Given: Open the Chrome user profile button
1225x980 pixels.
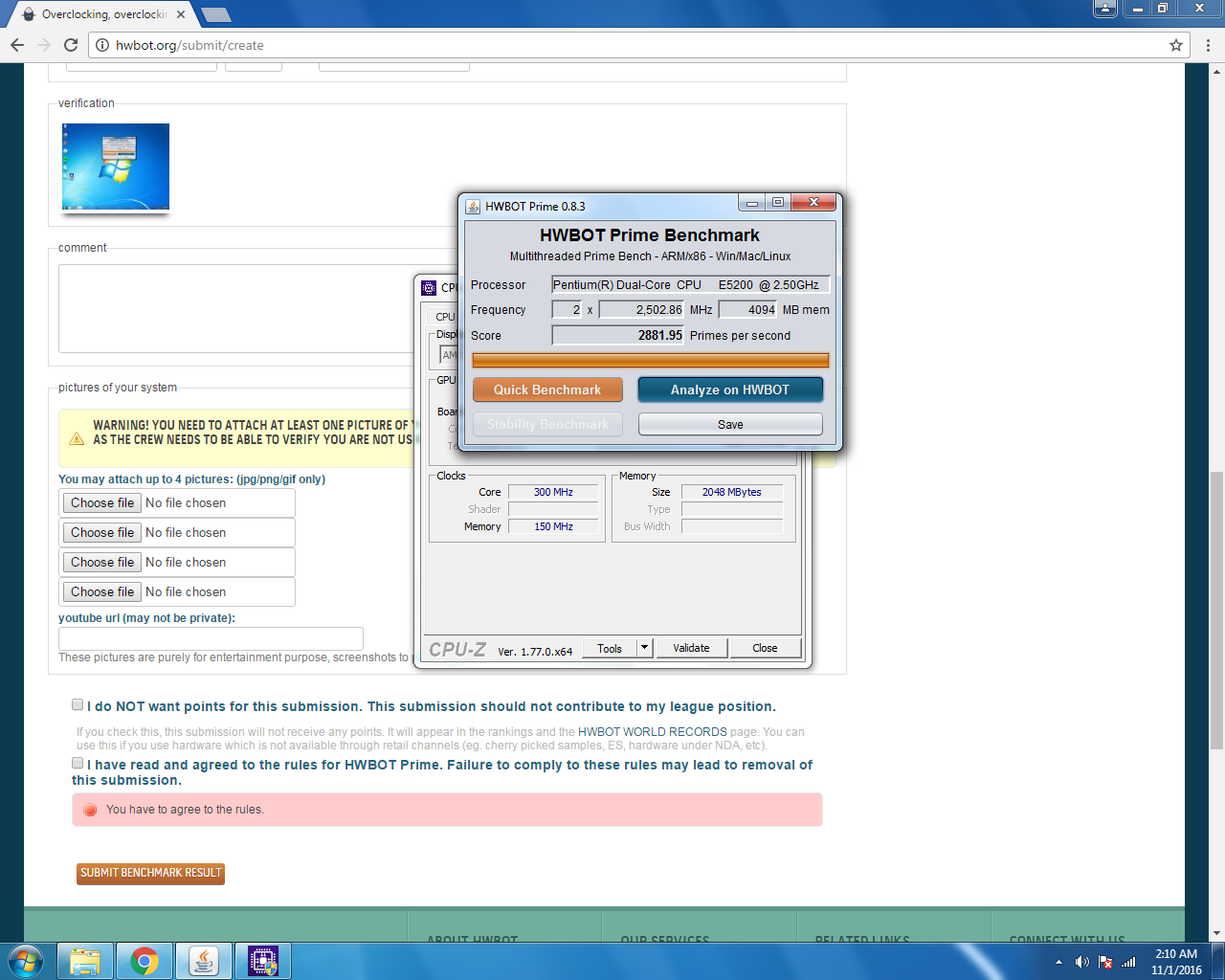Looking at the screenshot, I should [x=1105, y=8].
